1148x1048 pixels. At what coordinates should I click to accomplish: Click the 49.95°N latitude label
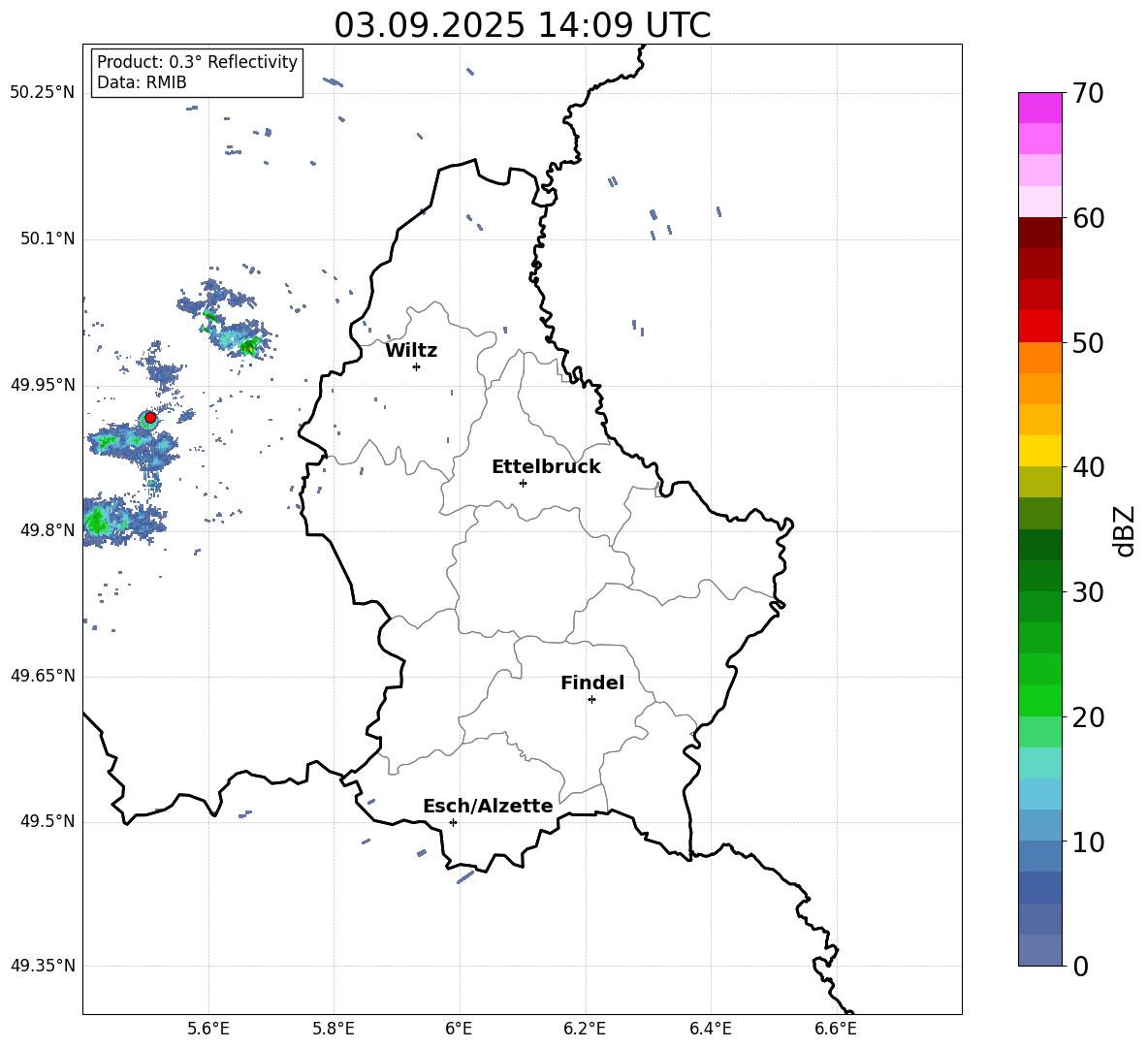click(43, 384)
